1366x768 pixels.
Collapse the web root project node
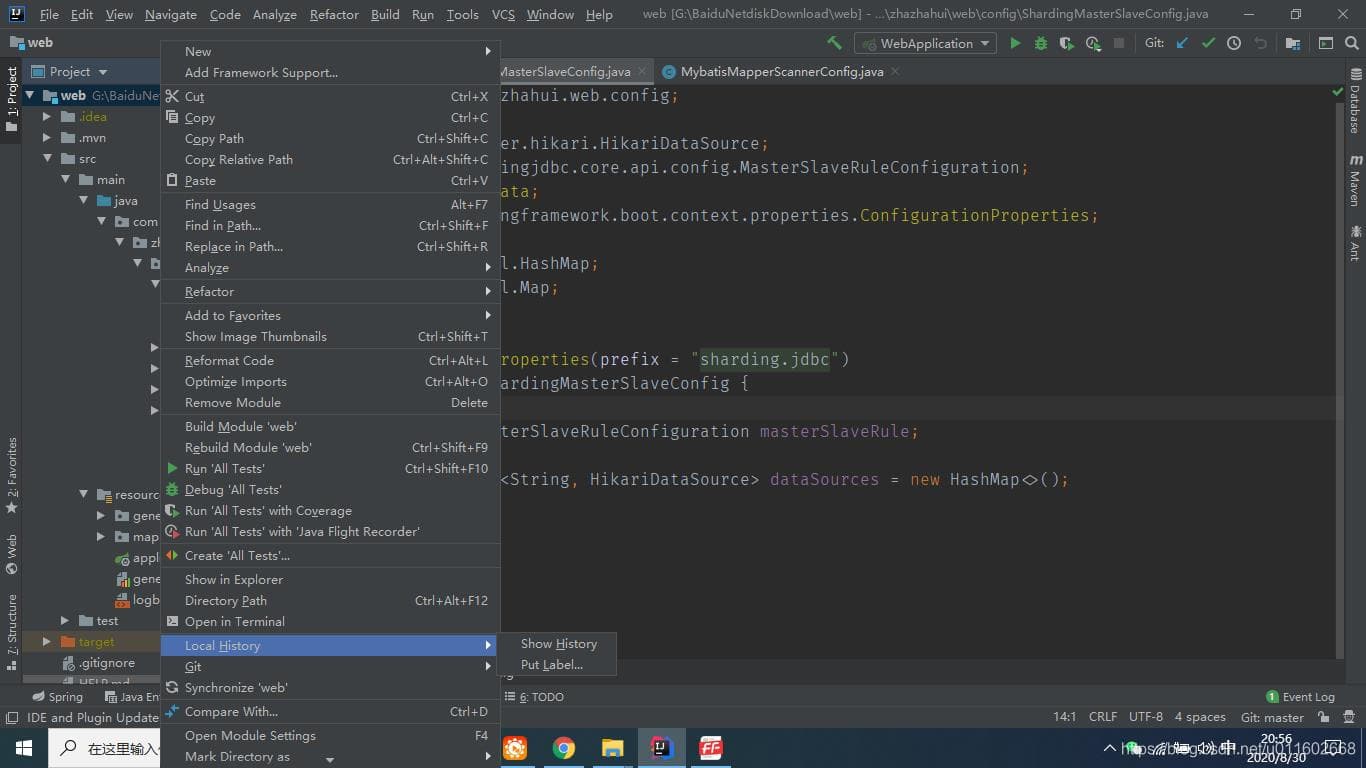click(x=31, y=96)
